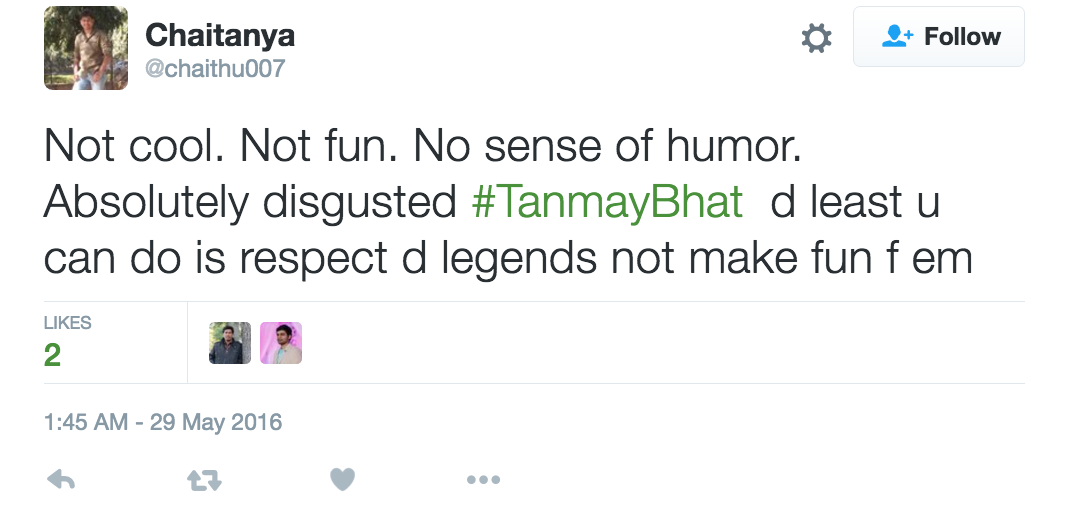Click the LIKES label

click(x=68, y=323)
